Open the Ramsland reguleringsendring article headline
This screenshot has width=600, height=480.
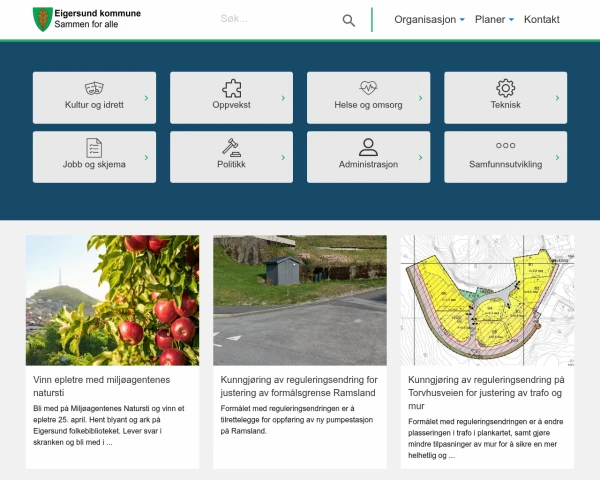(298, 387)
